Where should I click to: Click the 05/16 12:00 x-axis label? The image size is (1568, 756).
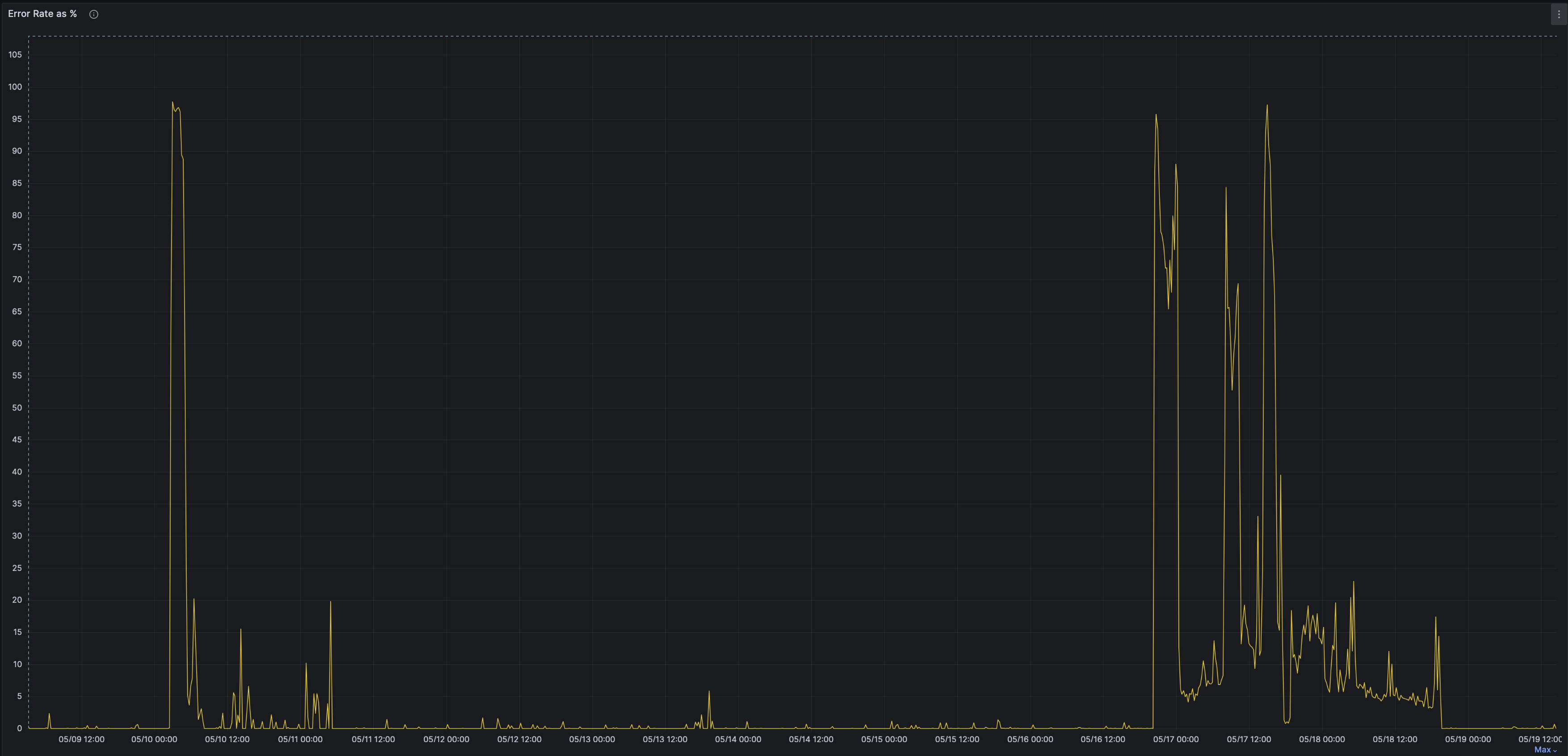(1103, 739)
